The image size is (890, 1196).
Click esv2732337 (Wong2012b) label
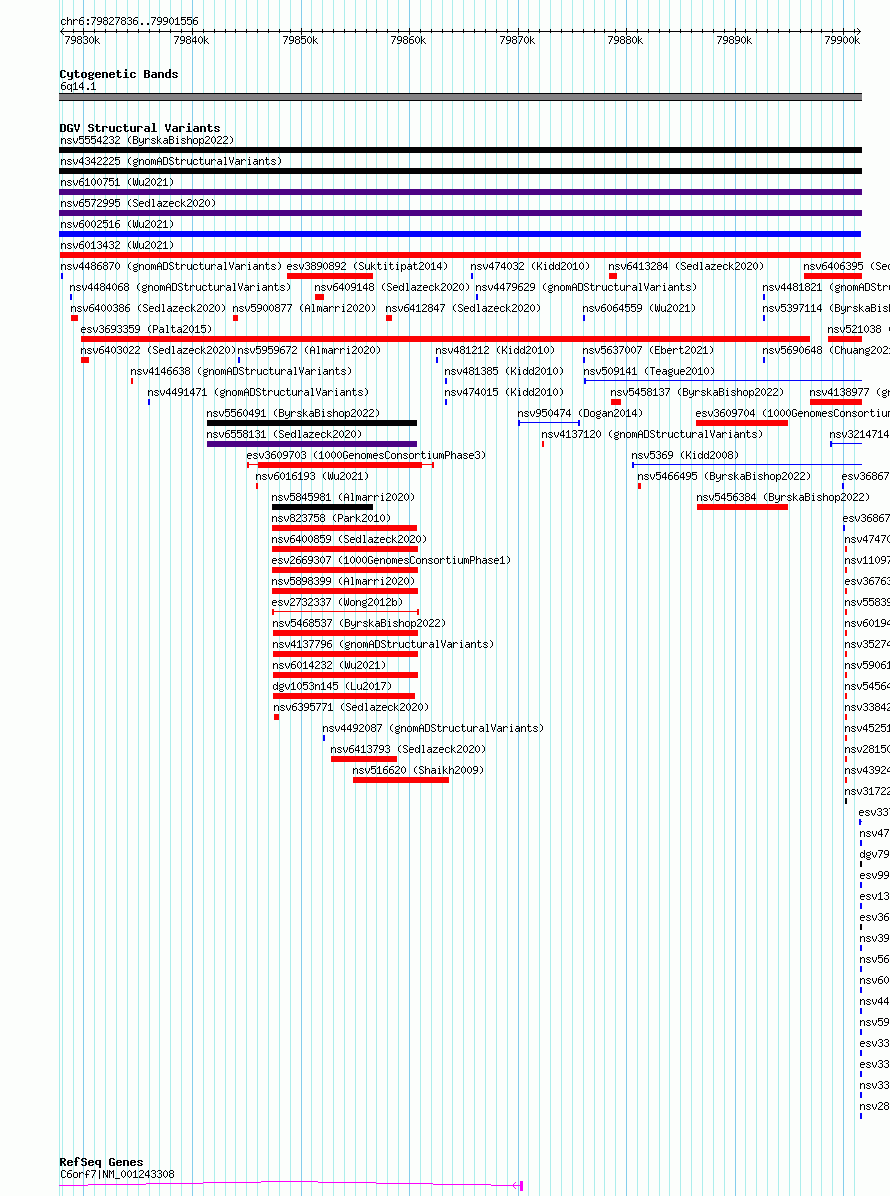pos(337,602)
